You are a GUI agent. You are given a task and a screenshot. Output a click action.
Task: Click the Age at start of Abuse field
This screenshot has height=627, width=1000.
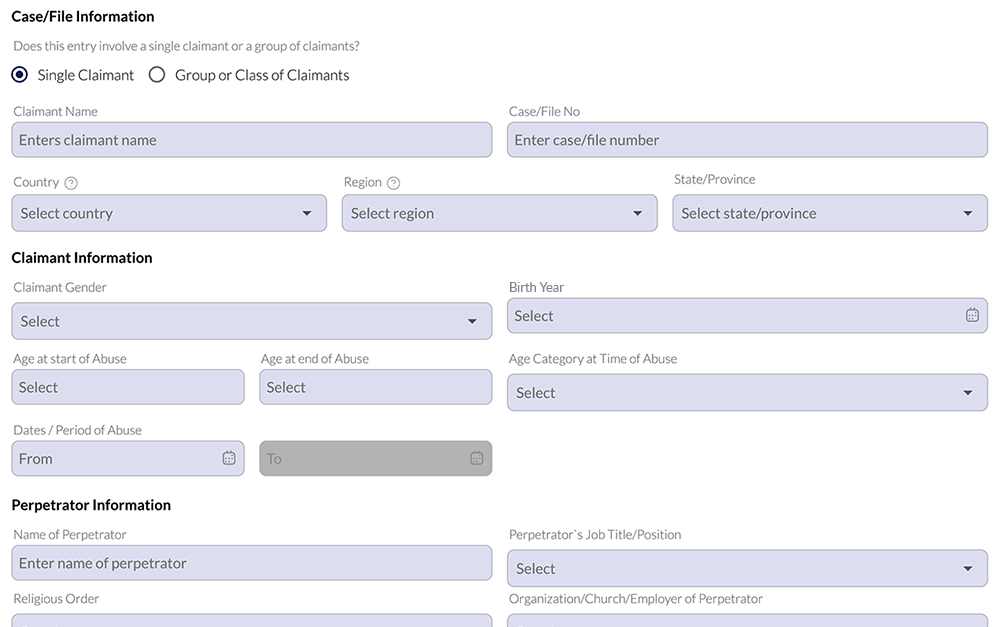coord(128,387)
